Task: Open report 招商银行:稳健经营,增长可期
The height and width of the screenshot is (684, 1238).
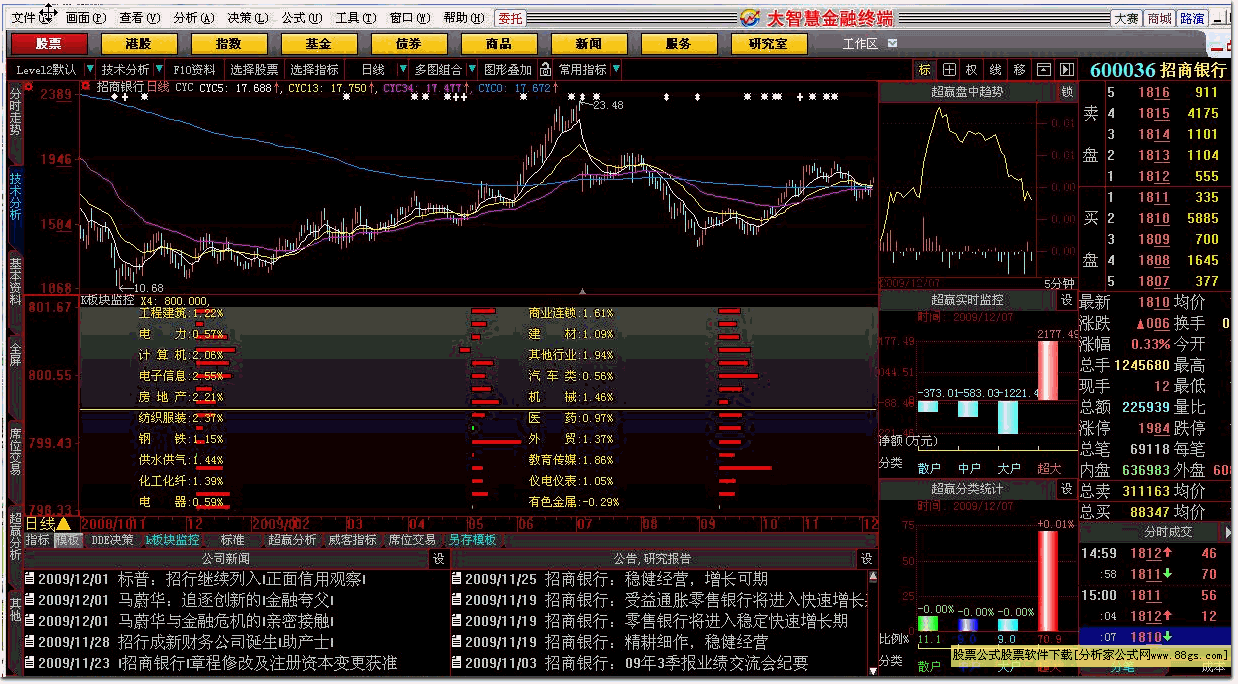Action: (656, 578)
